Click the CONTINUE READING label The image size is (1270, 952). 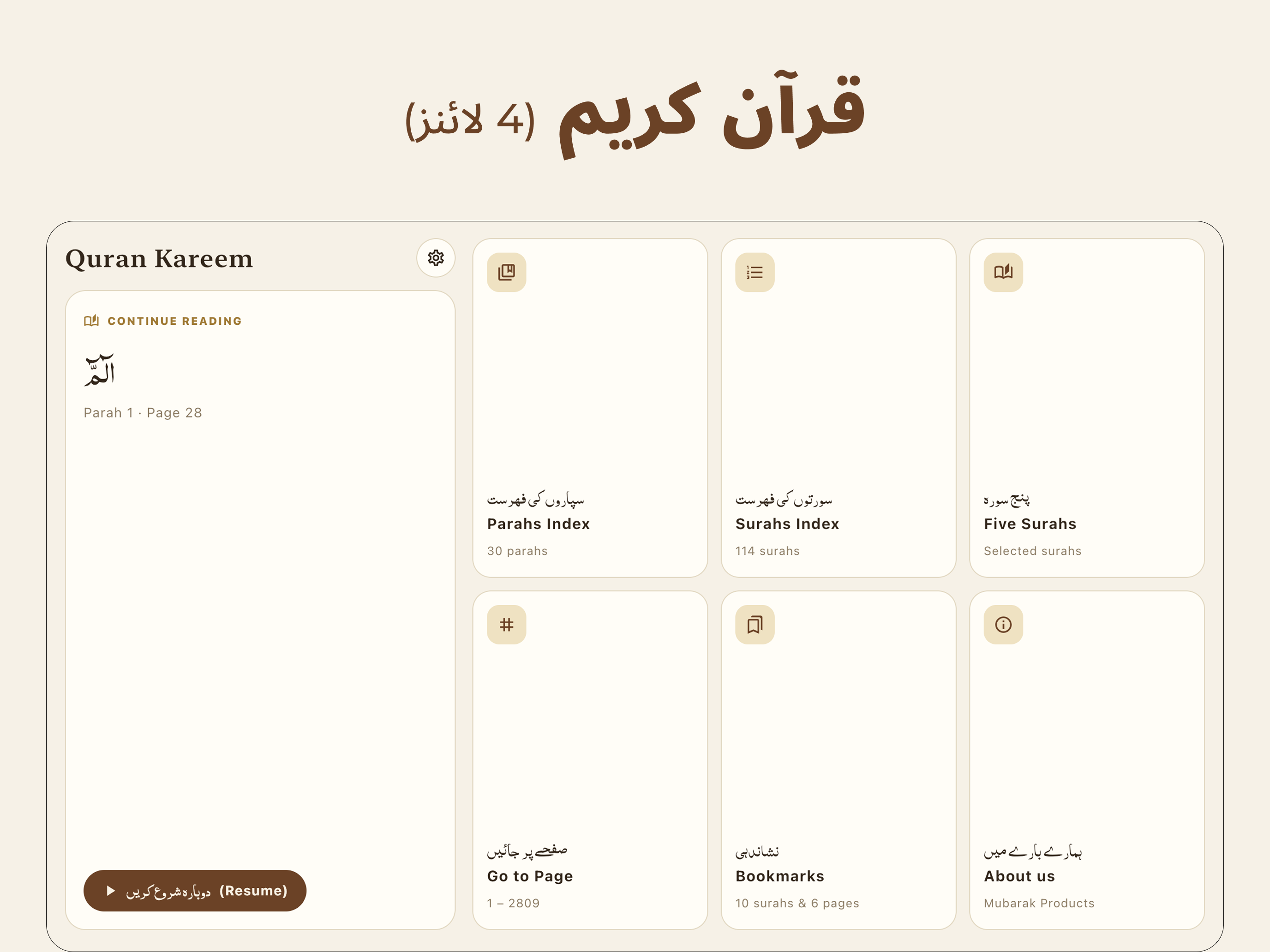tap(174, 321)
